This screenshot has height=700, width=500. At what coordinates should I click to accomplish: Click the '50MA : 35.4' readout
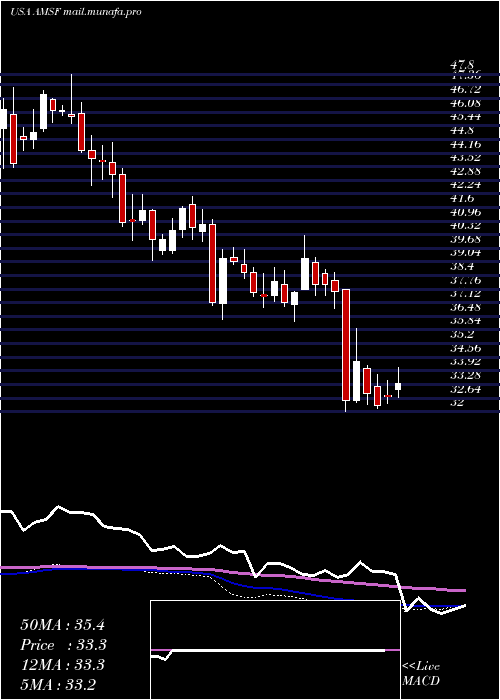62,625
